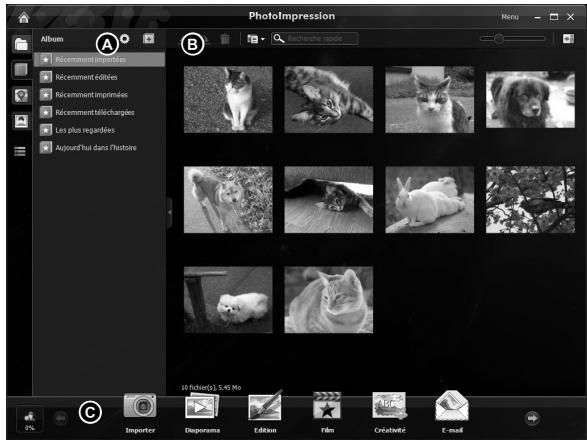The image size is (587, 440).
Task: Select the dark fluffy dog photo
Action: tap(530, 100)
